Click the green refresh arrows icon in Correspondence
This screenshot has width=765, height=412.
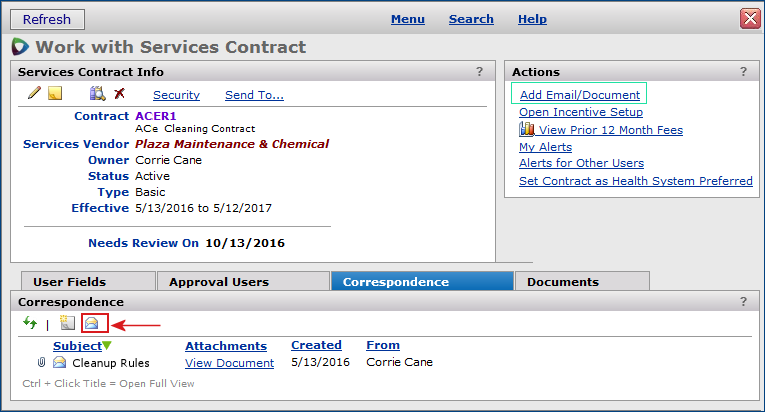tap(30, 323)
